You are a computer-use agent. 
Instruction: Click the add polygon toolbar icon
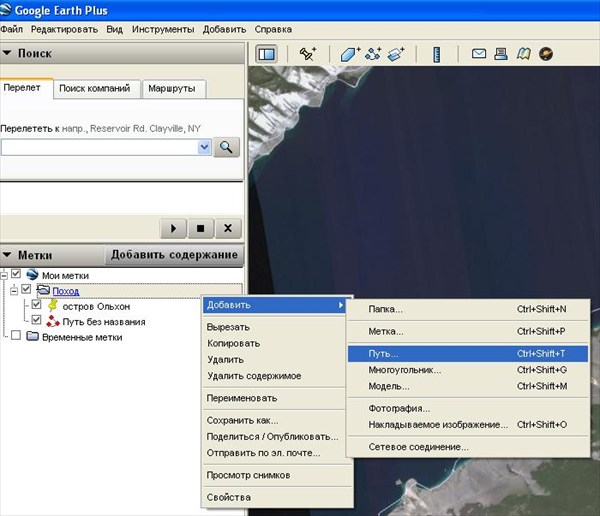(350, 54)
